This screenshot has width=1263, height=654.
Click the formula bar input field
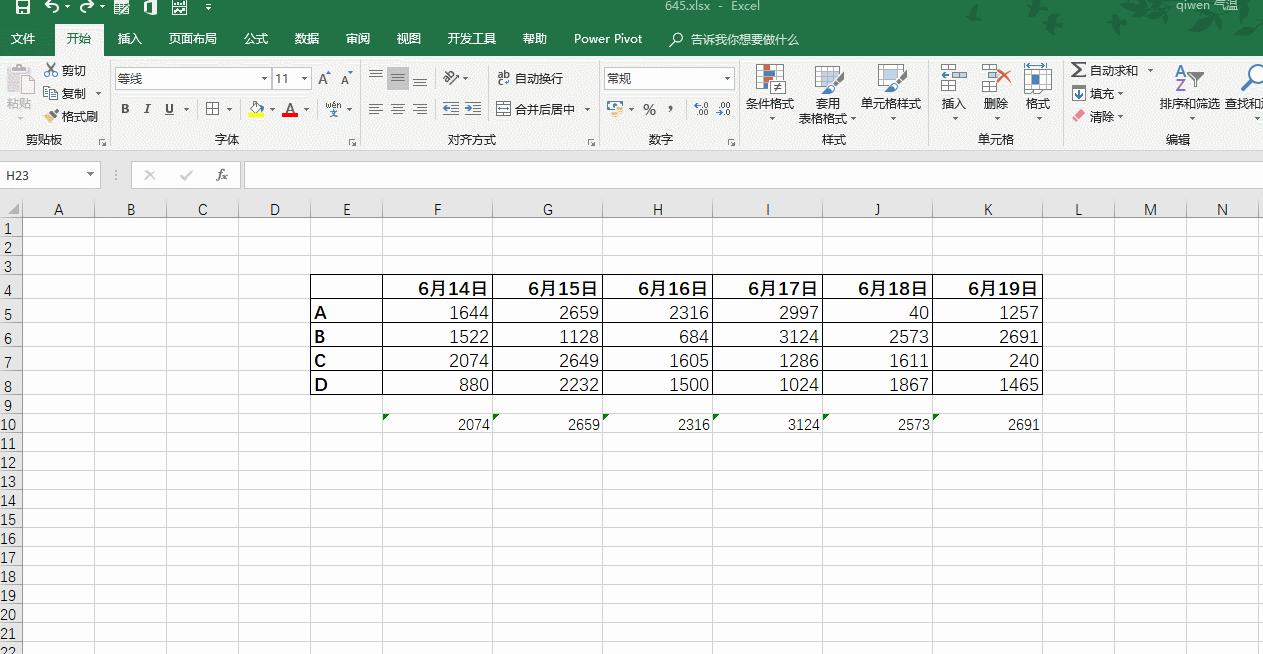click(753, 175)
